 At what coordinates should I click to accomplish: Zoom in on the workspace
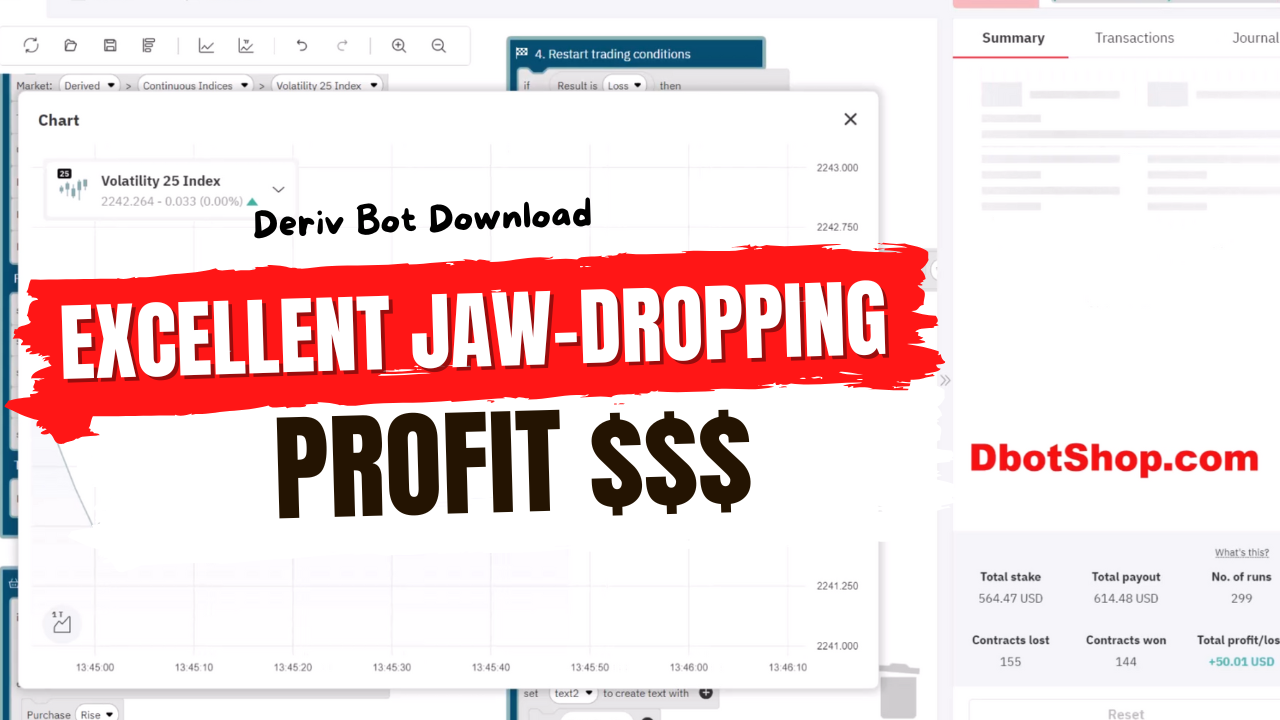[399, 45]
